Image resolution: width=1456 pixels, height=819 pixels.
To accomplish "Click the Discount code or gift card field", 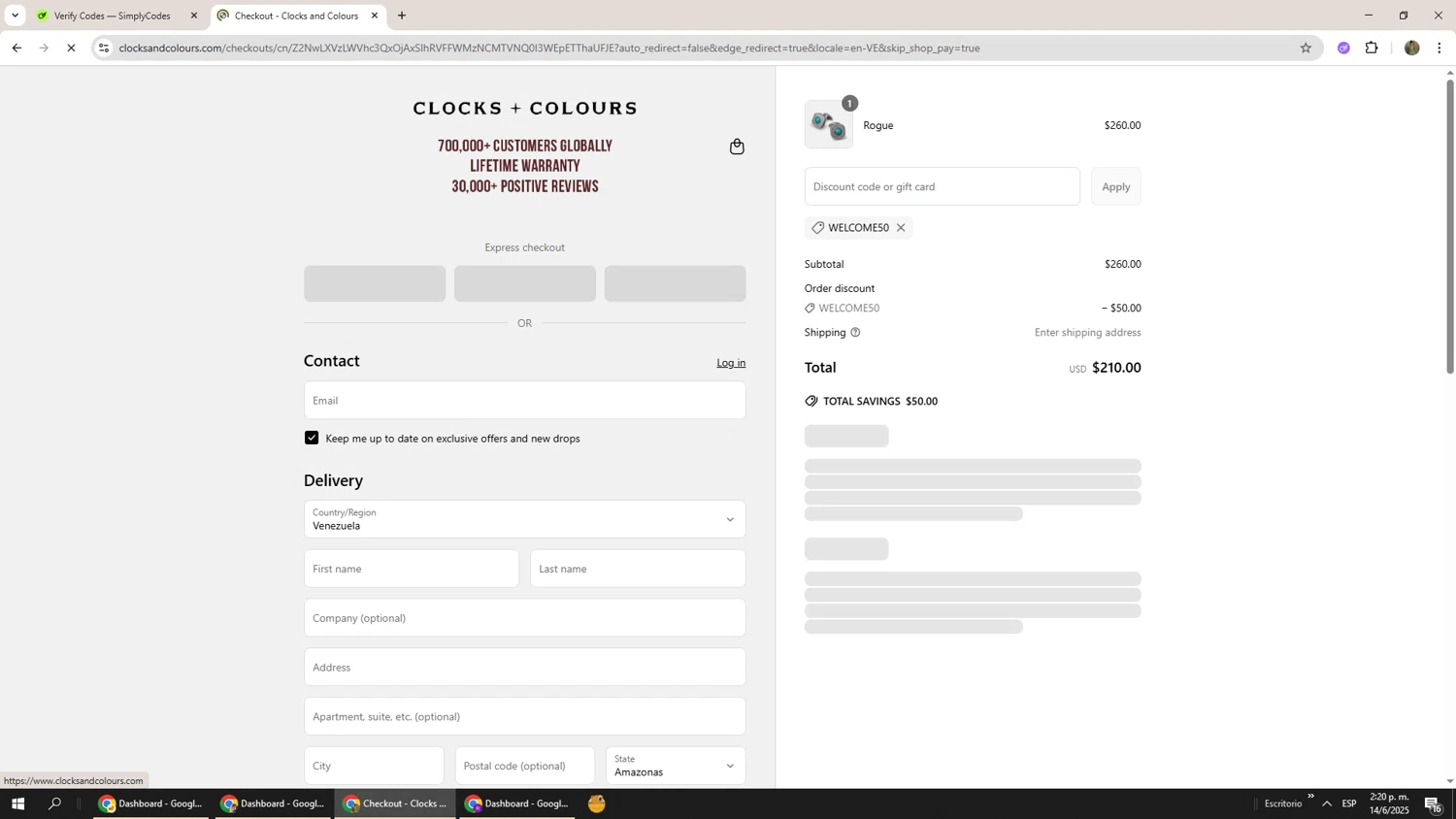I will coord(943,186).
